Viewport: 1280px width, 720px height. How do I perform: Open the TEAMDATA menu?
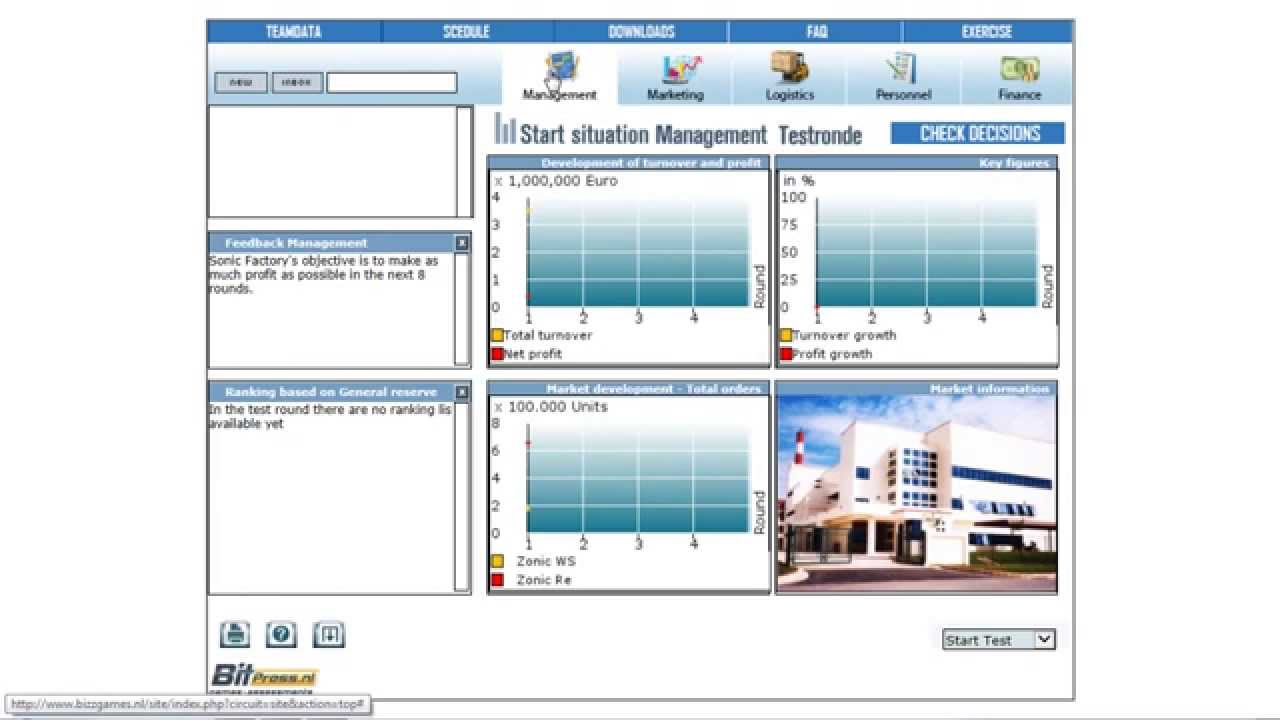pyautogui.click(x=294, y=32)
